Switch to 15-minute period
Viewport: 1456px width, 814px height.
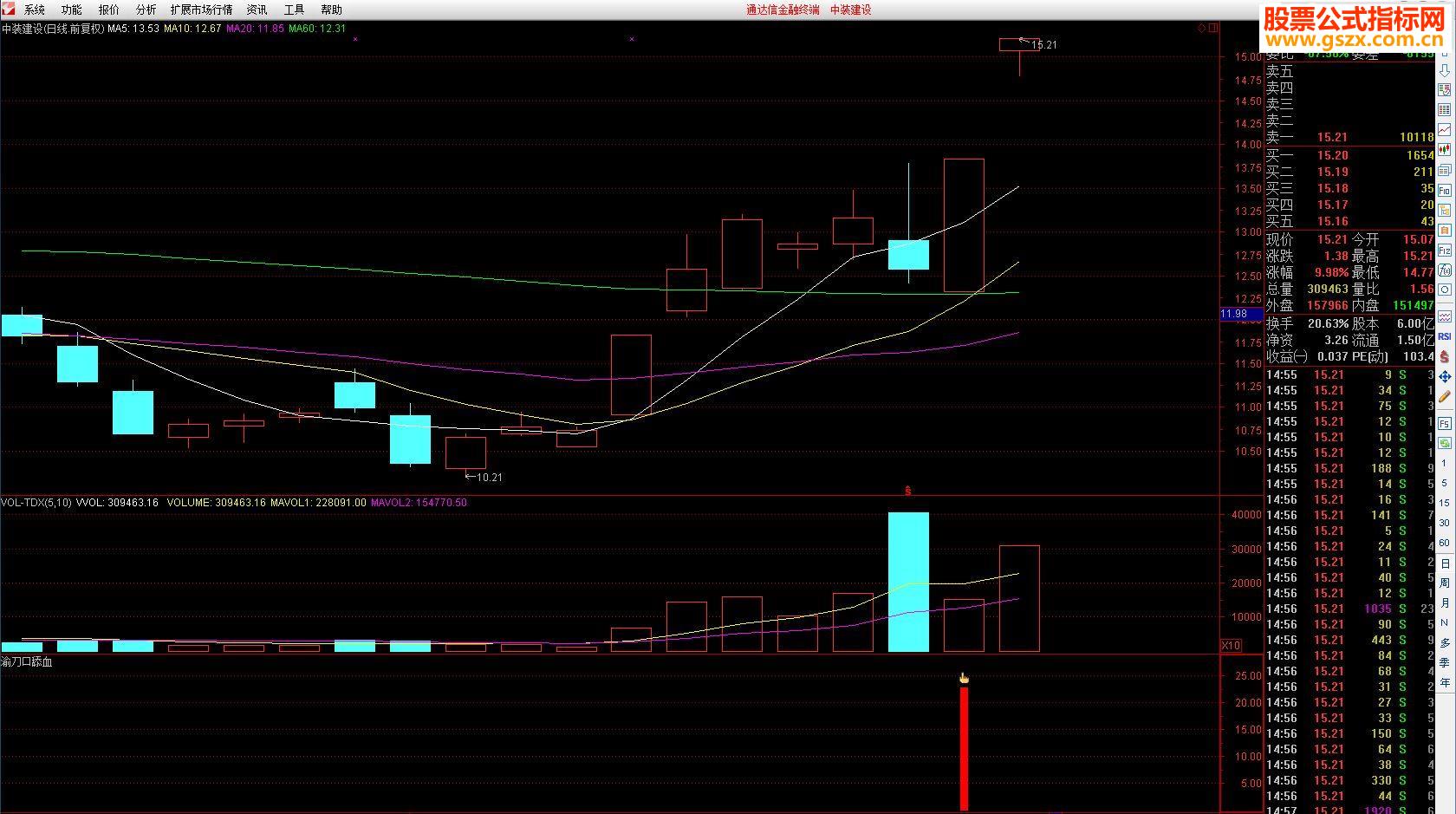(1445, 503)
